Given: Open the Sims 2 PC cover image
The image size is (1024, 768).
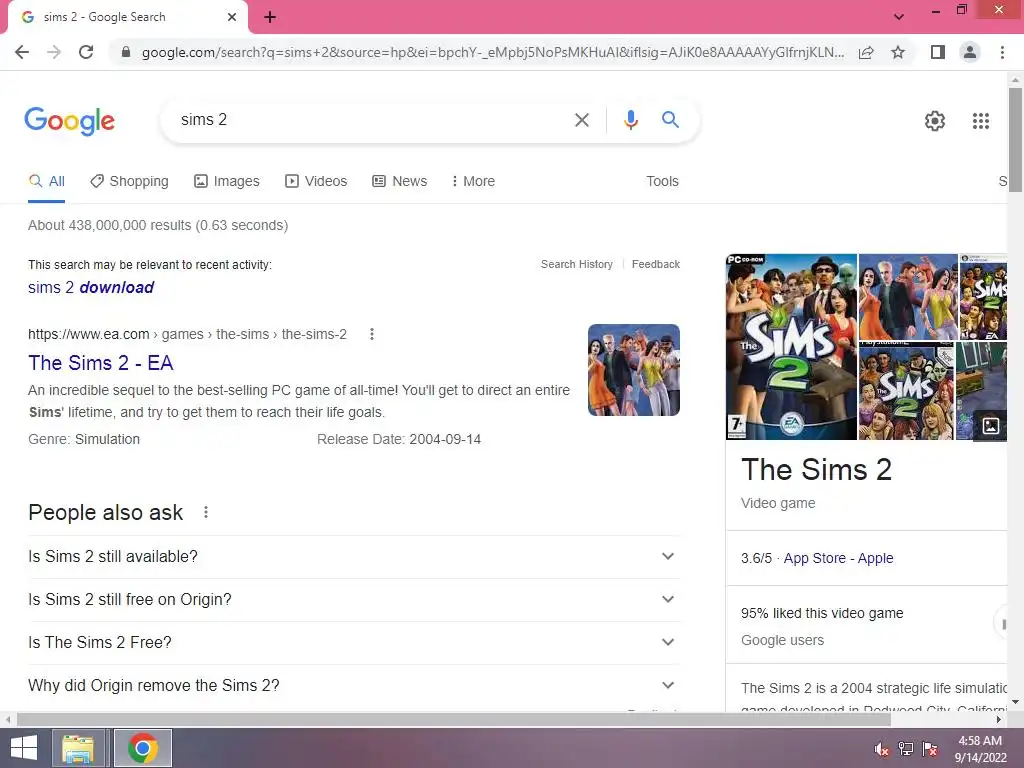Looking at the screenshot, I should pos(791,347).
